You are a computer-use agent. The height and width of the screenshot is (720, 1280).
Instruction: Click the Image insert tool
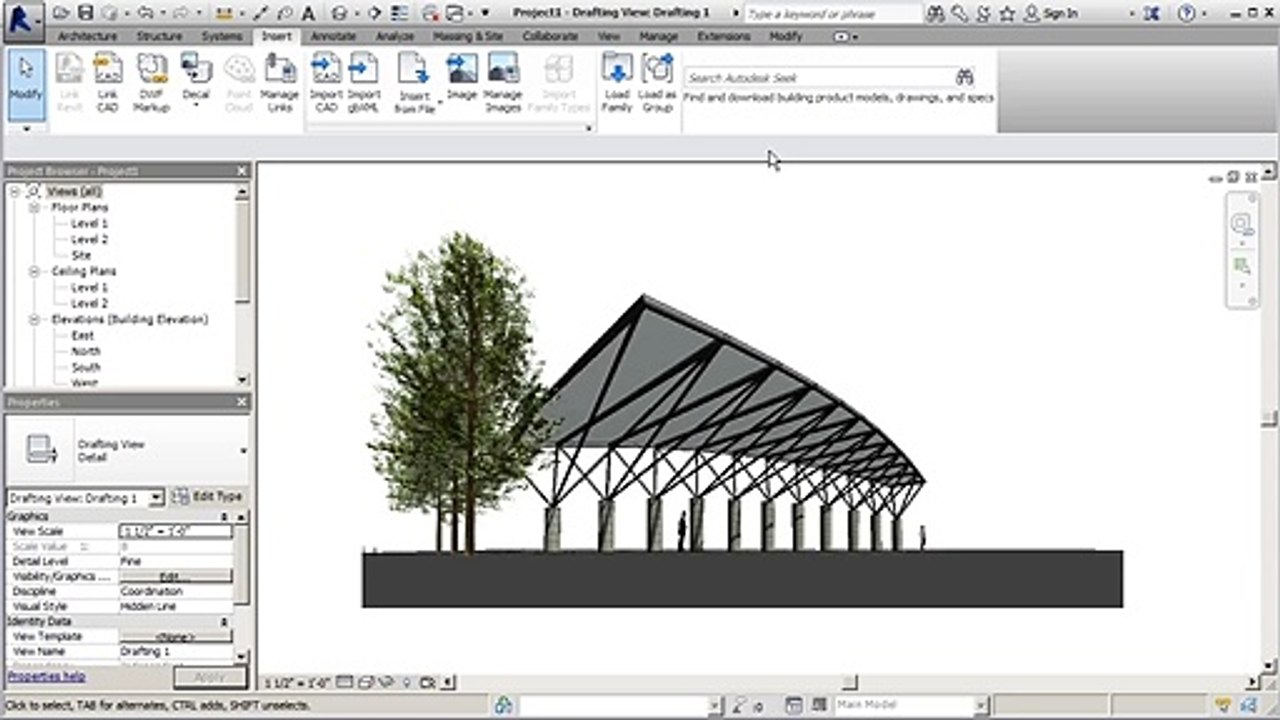[461, 77]
